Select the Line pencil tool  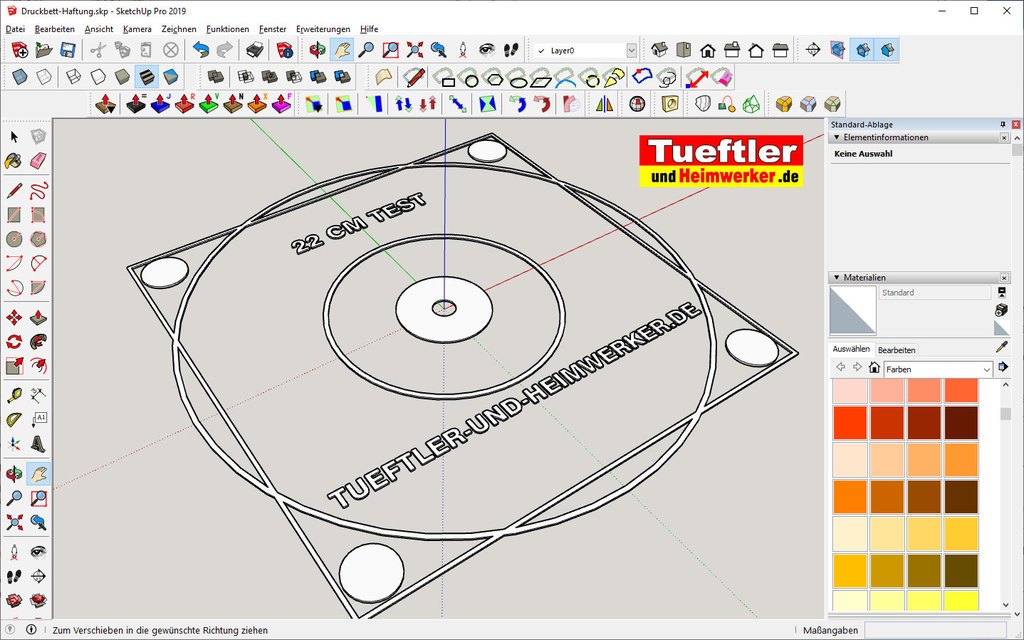click(x=14, y=191)
